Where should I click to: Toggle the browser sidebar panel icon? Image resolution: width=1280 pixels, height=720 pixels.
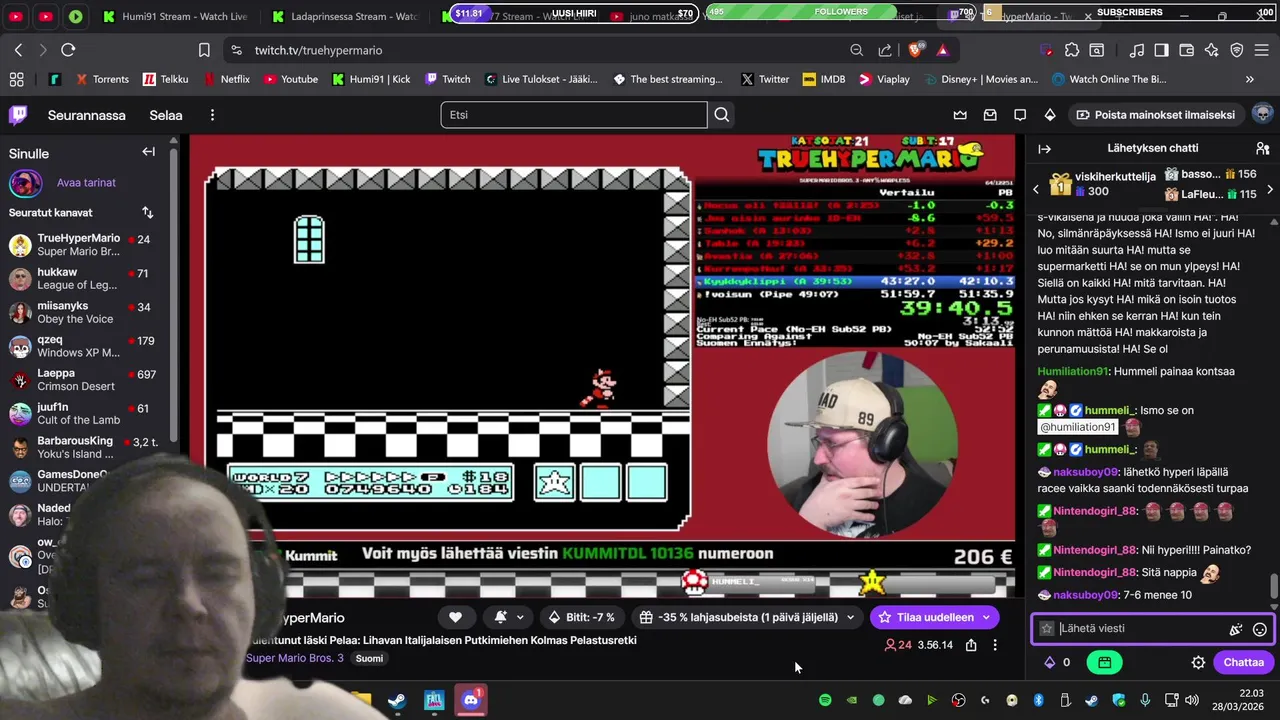(x=1161, y=50)
